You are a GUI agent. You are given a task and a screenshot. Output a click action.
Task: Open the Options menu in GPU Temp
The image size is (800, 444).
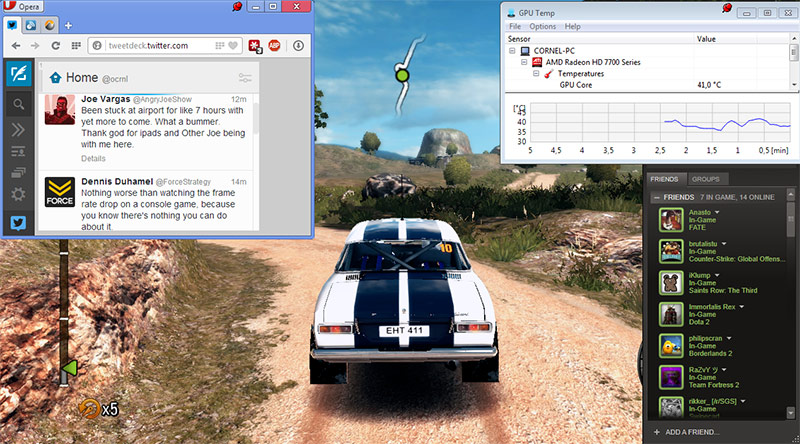coord(542,27)
